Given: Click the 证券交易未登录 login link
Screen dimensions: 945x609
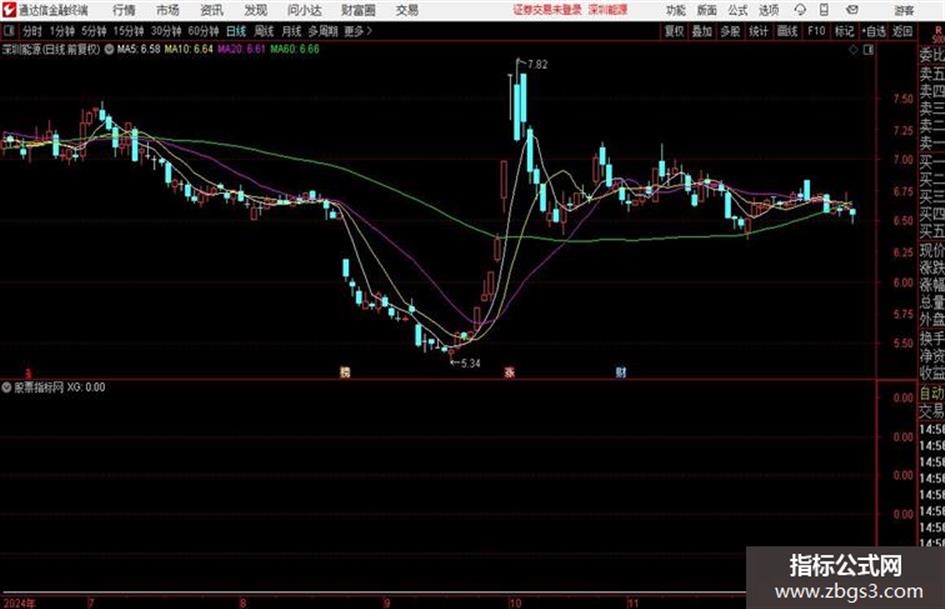Looking at the screenshot, I should point(548,10).
